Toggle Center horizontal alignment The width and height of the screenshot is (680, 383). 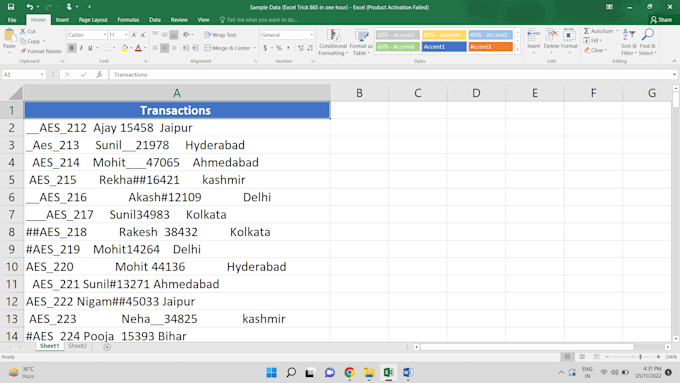pos(164,48)
